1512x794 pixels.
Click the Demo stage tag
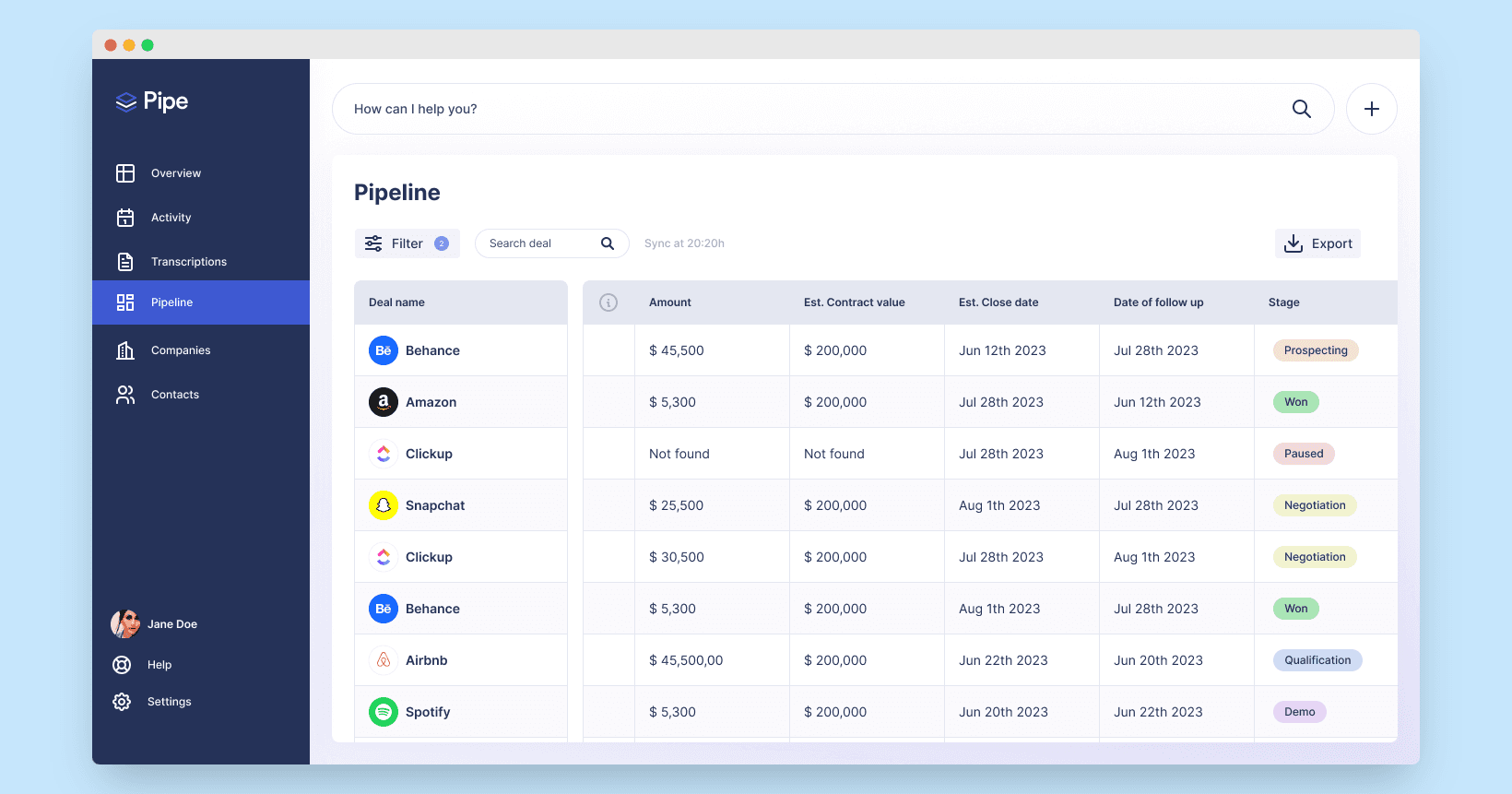click(x=1300, y=712)
